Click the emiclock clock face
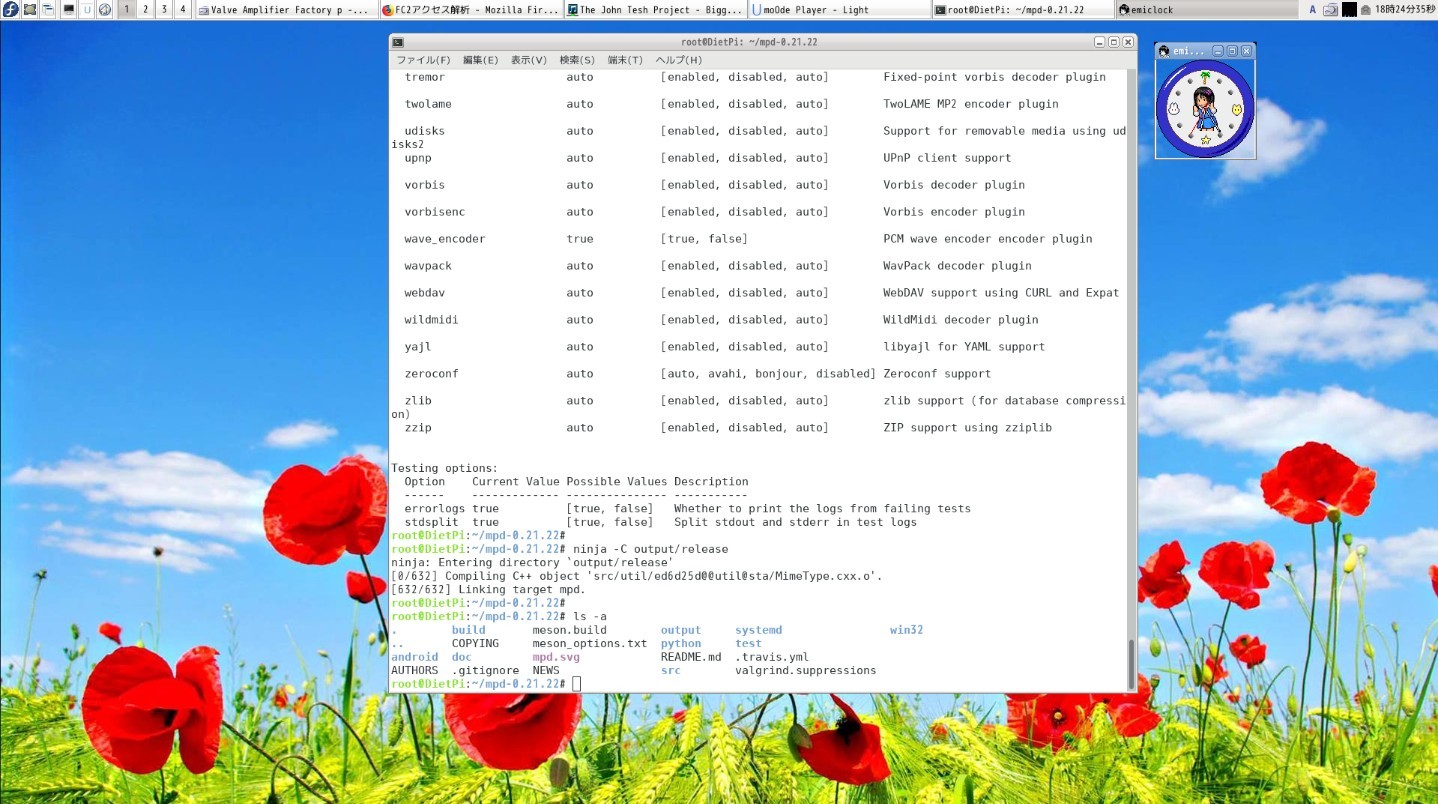 (x=1205, y=106)
